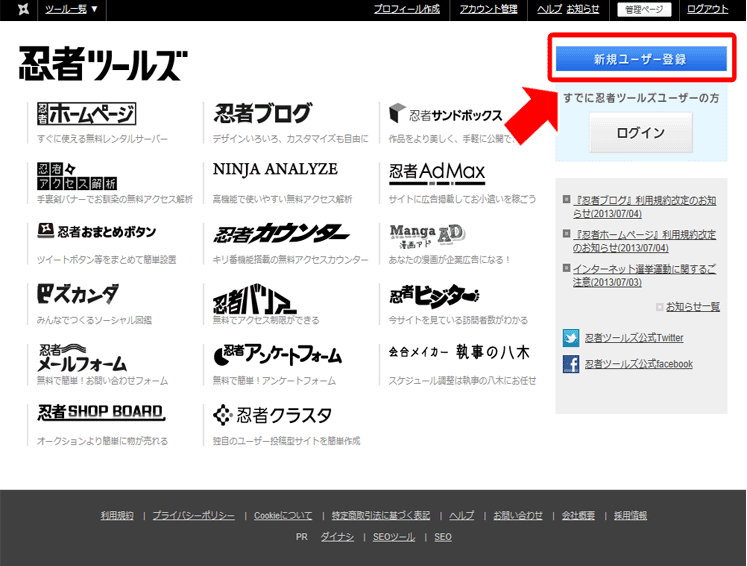Open お問い合わせ in the footer
747x566 pixels.
pyautogui.click(x=518, y=515)
